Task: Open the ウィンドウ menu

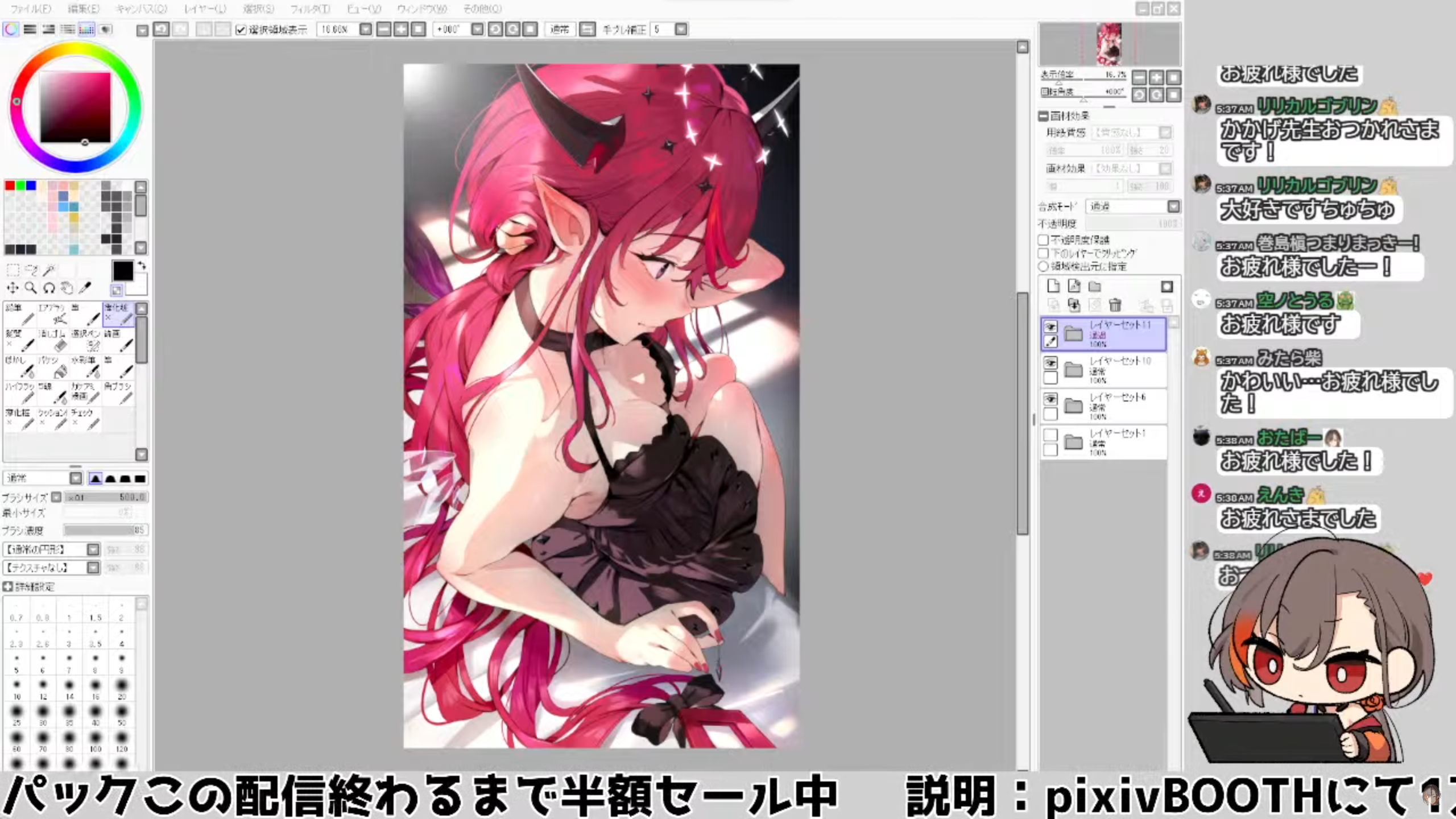Action: tap(421, 9)
